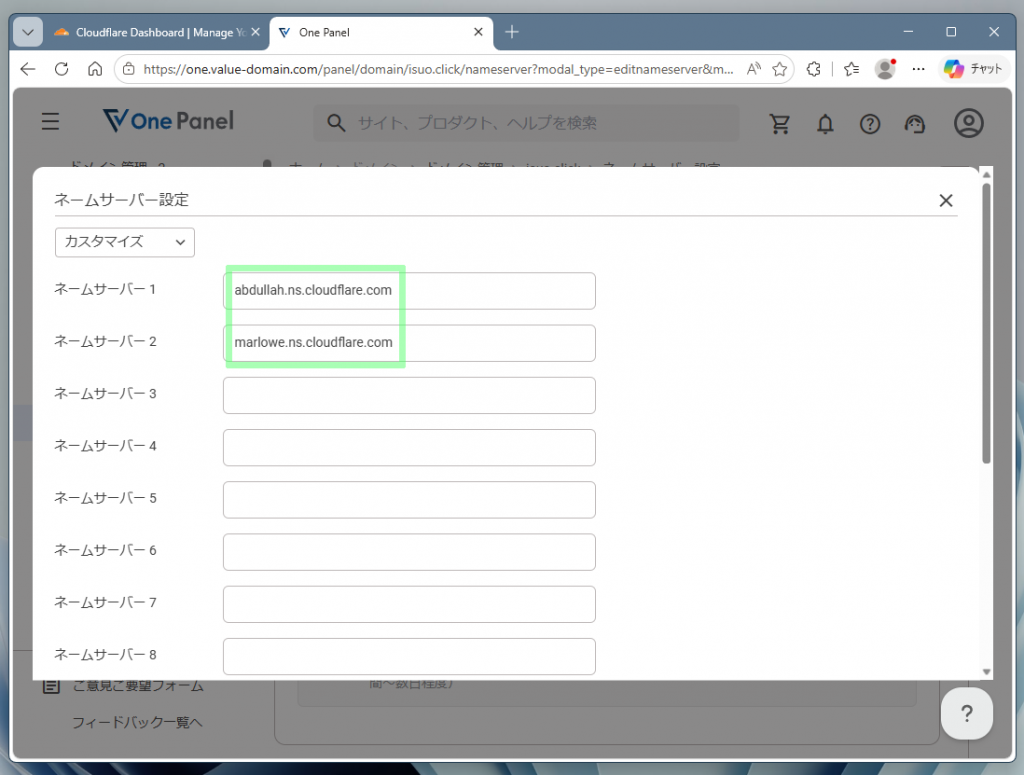Open the Copilot チャット button
Viewport: 1024px width, 775px height.
click(x=973, y=69)
